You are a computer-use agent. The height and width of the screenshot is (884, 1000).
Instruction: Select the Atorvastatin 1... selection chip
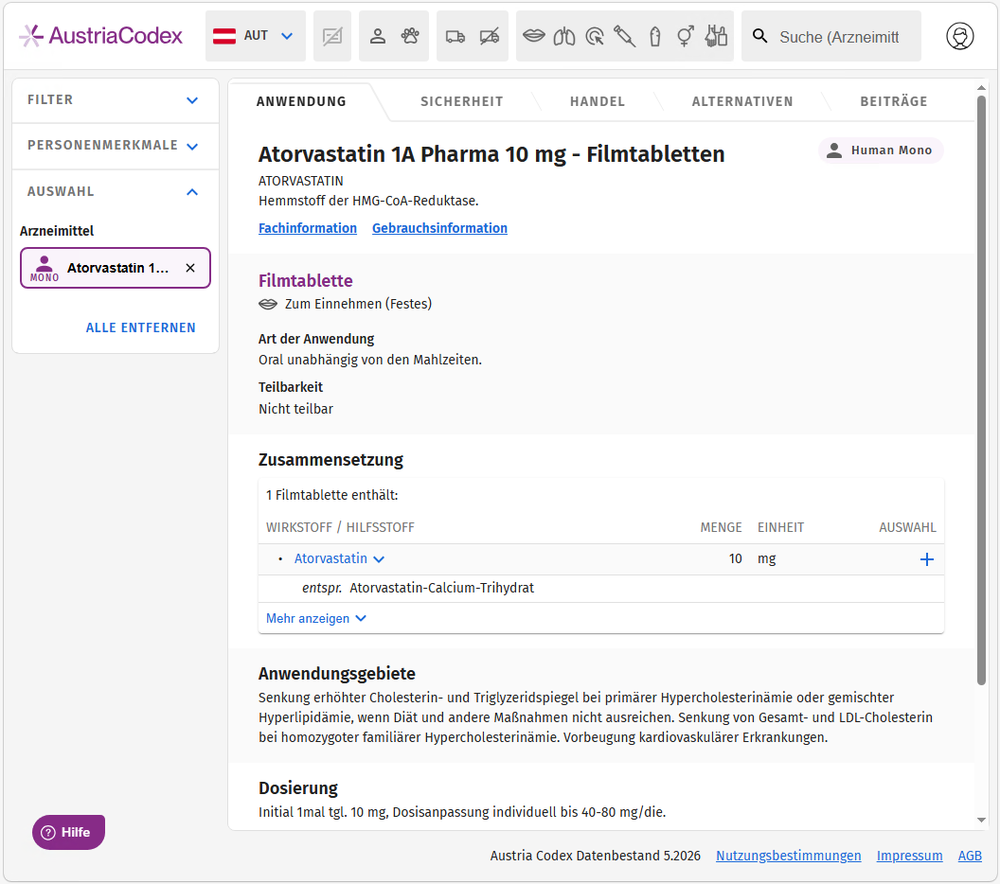pos(115,268)
